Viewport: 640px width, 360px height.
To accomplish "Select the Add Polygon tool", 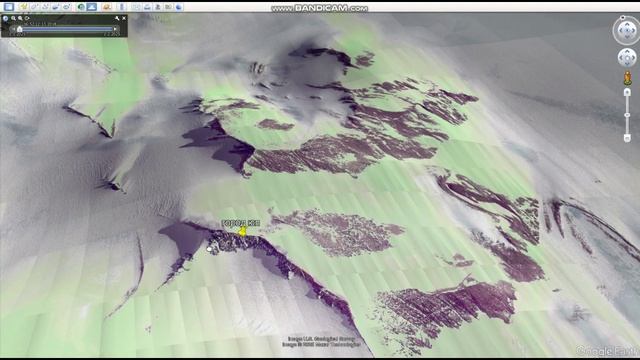I will pyautogui.click(x=34, y=7).
